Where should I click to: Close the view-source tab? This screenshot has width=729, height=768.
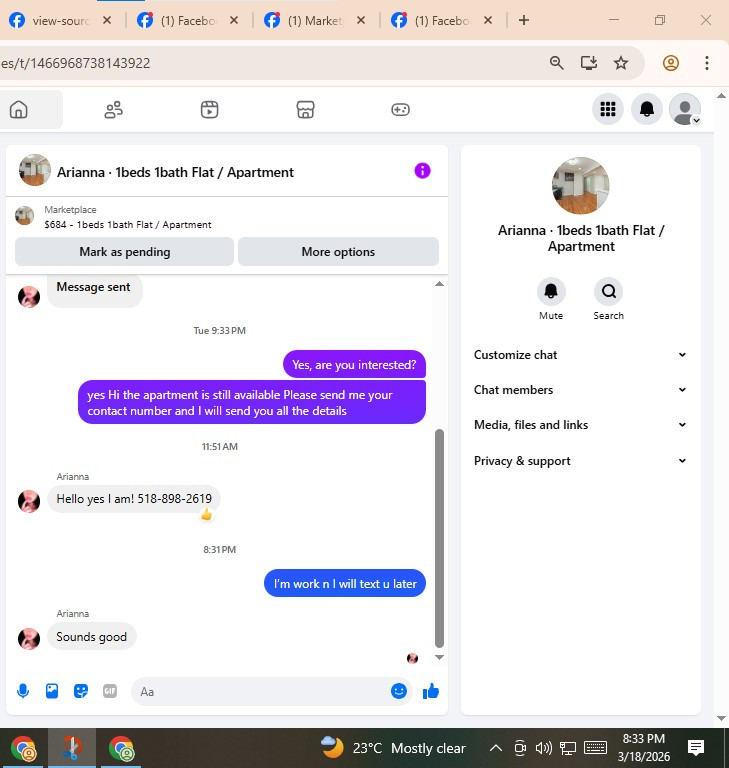pos(107,20)
